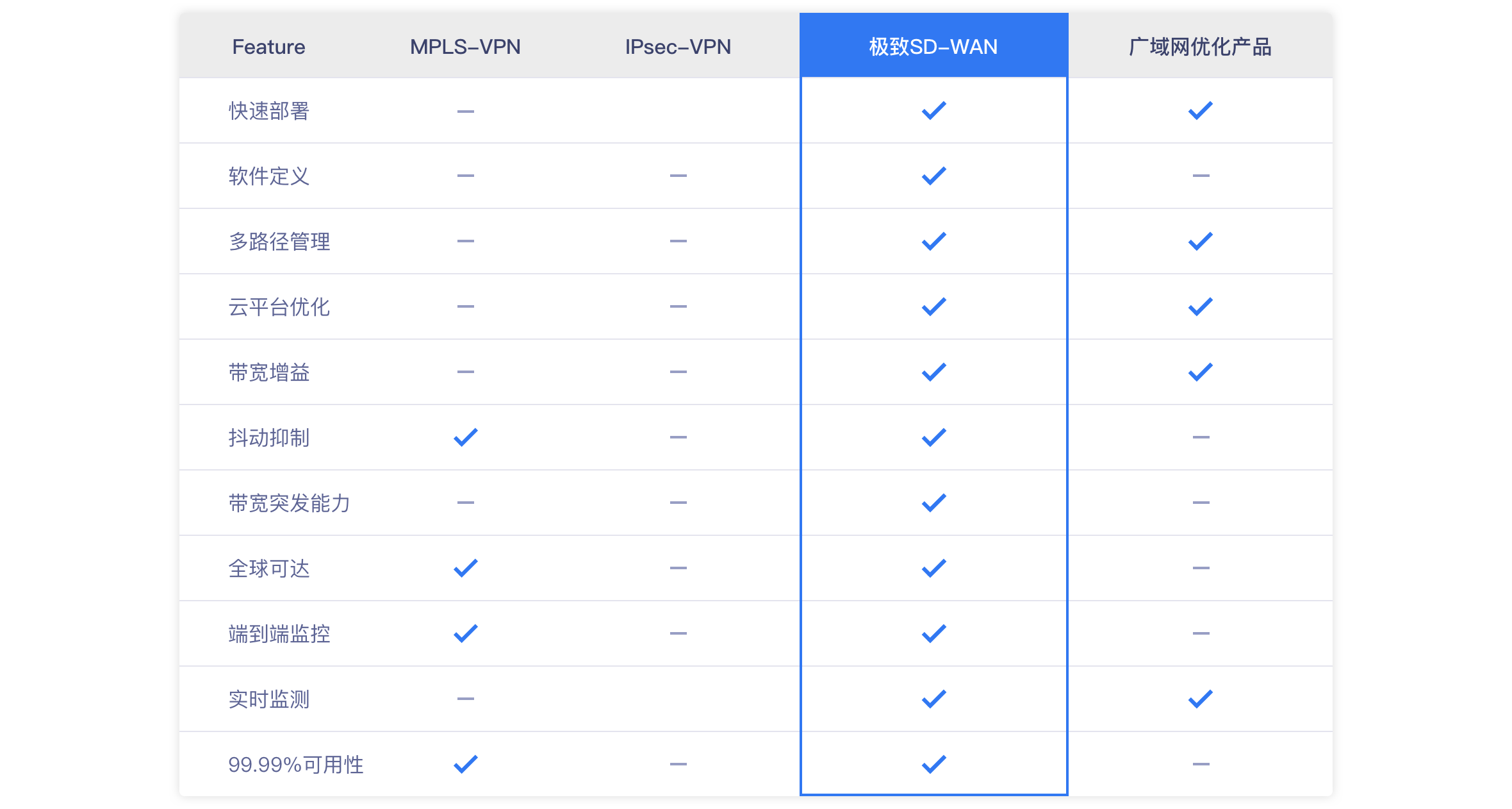Click the 带宽增益 feature label

pos(269,372)
